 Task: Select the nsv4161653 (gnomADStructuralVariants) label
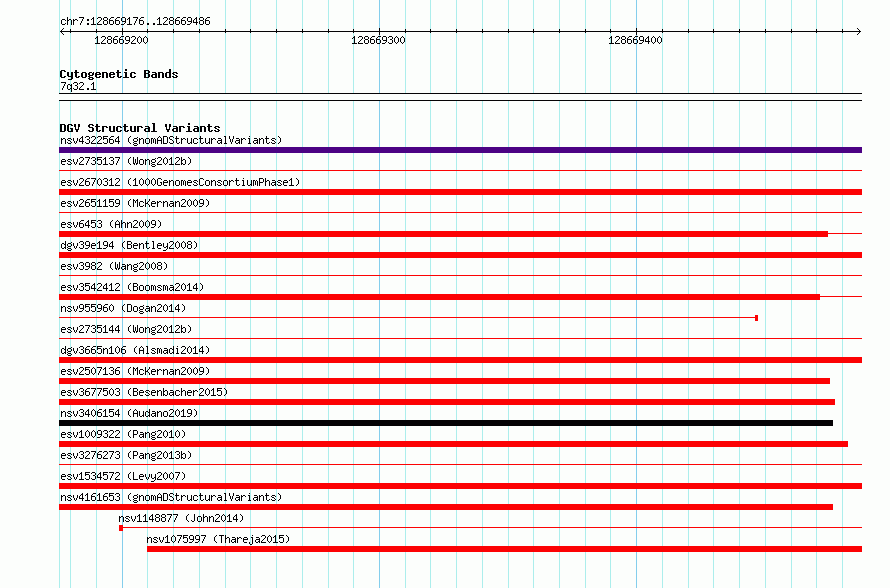tap(171, 497)
